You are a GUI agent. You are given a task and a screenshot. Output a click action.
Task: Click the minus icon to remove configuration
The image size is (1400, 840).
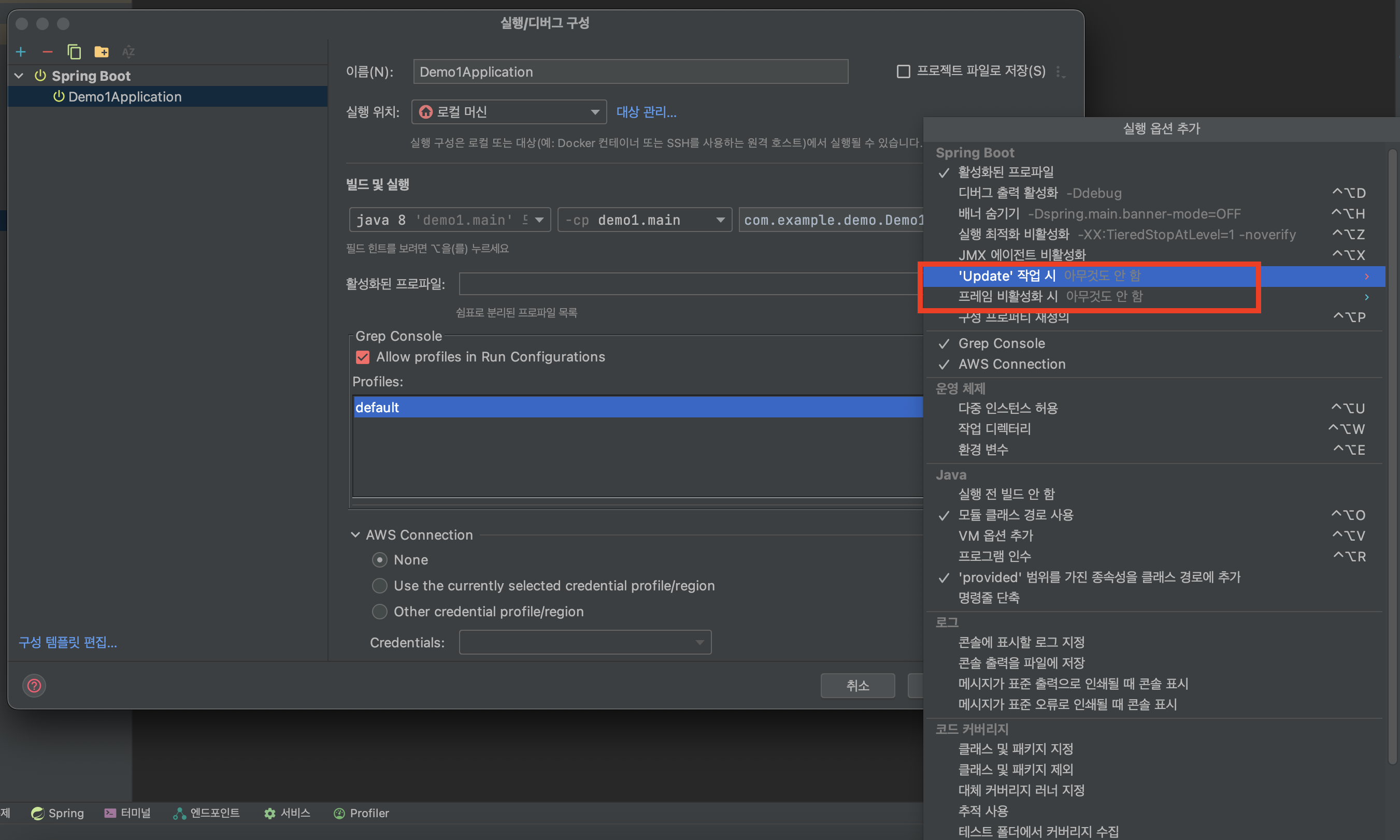48,52
